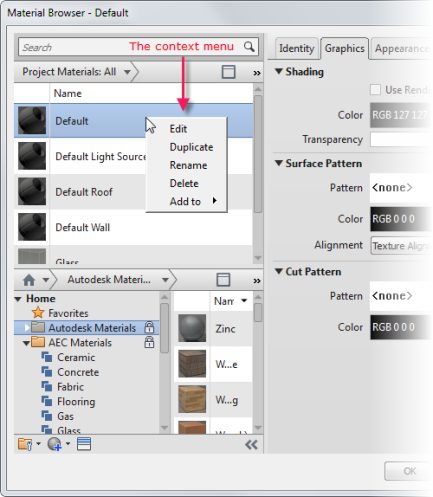The height and width of the screenshot is (497, 433).
Task: Click the project materials list scrollbar
Action: point(258,153)
